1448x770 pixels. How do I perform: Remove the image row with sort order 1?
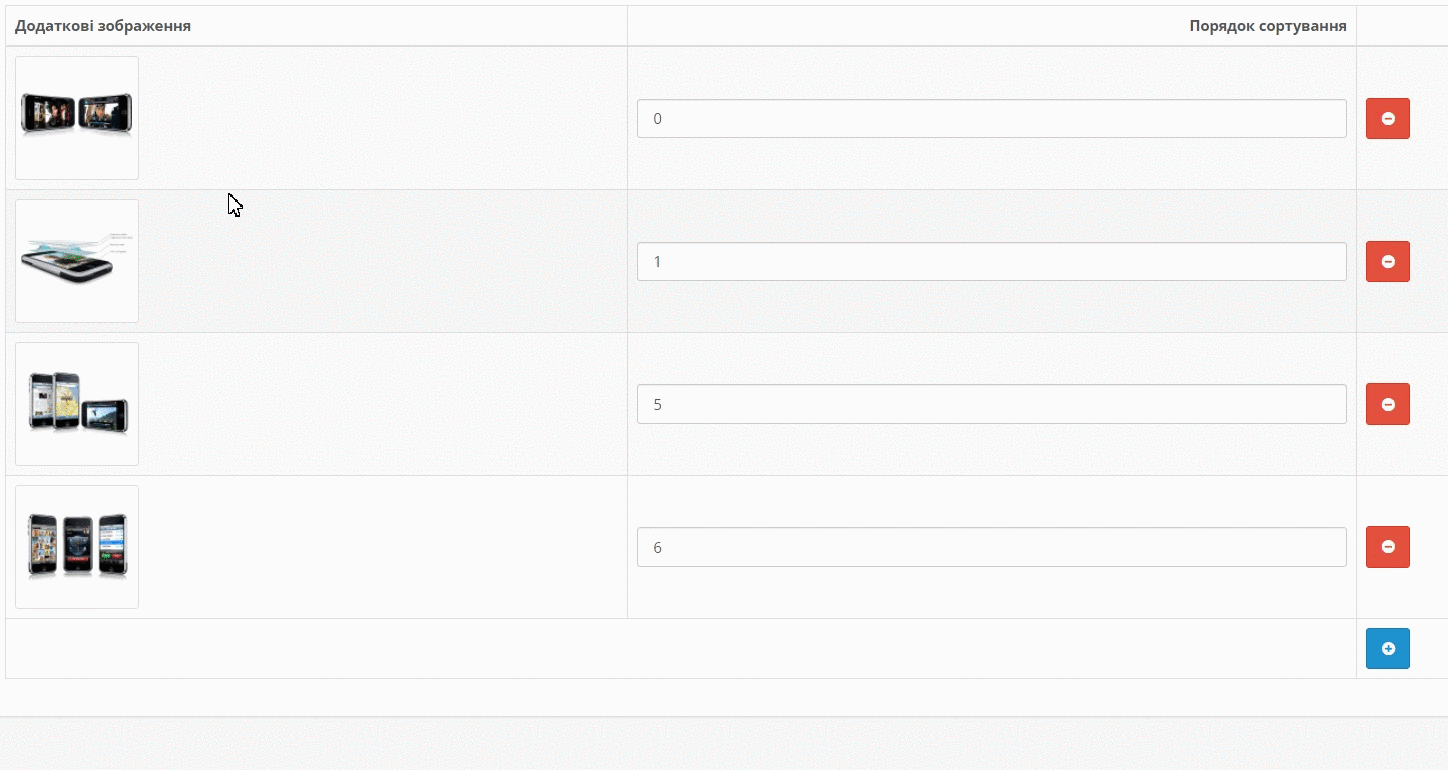[x=1387, y=261]
